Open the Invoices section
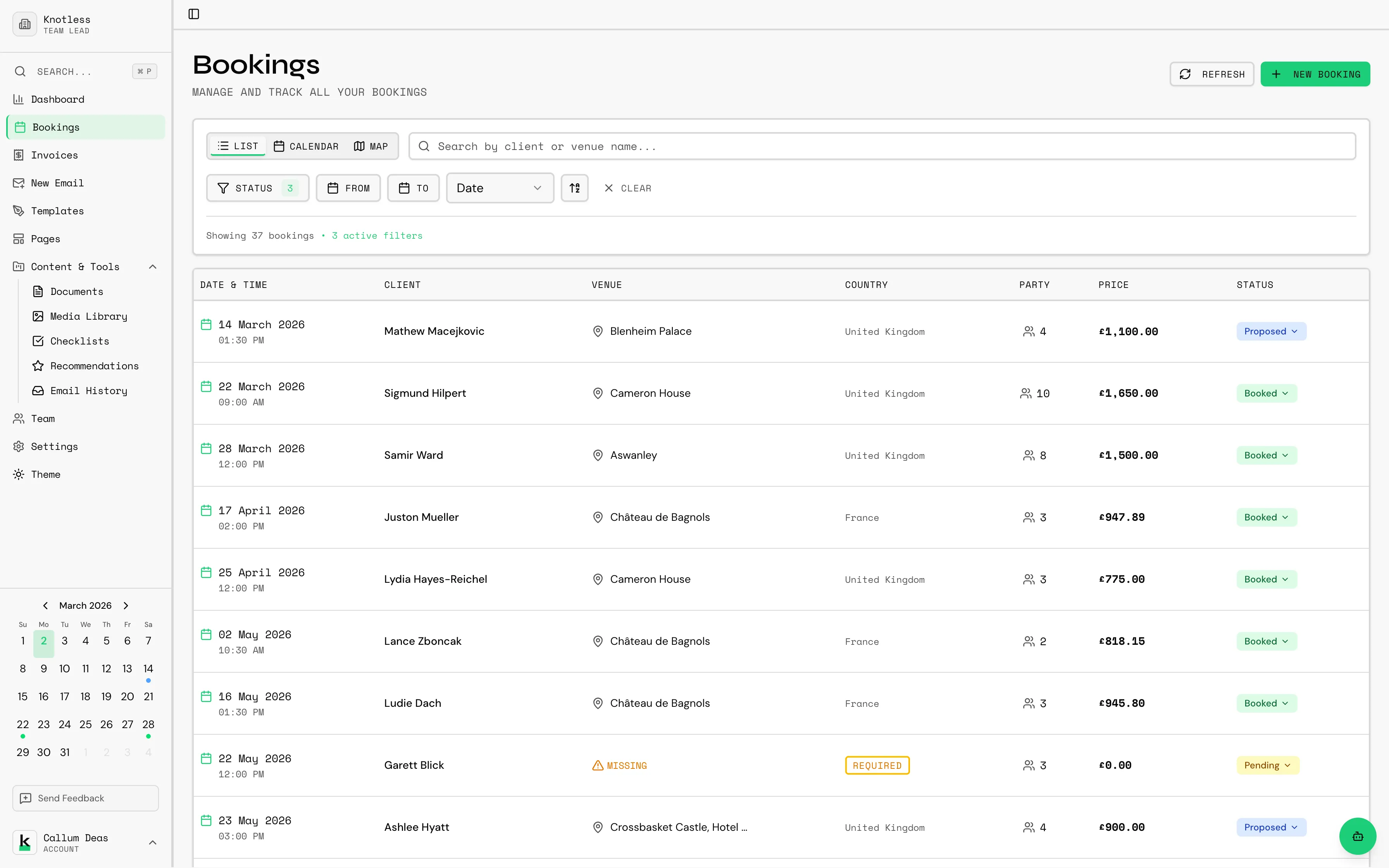Viewport: 1389px width, 868px height. pyautogui.click(x=55, y=155)
